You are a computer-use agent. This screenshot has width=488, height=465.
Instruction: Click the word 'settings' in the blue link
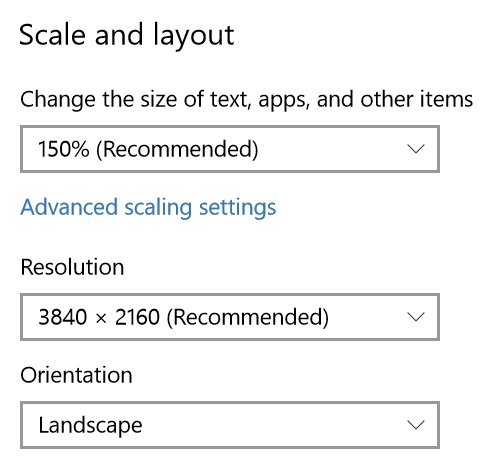pyautogui.click(x=238, y=208)
